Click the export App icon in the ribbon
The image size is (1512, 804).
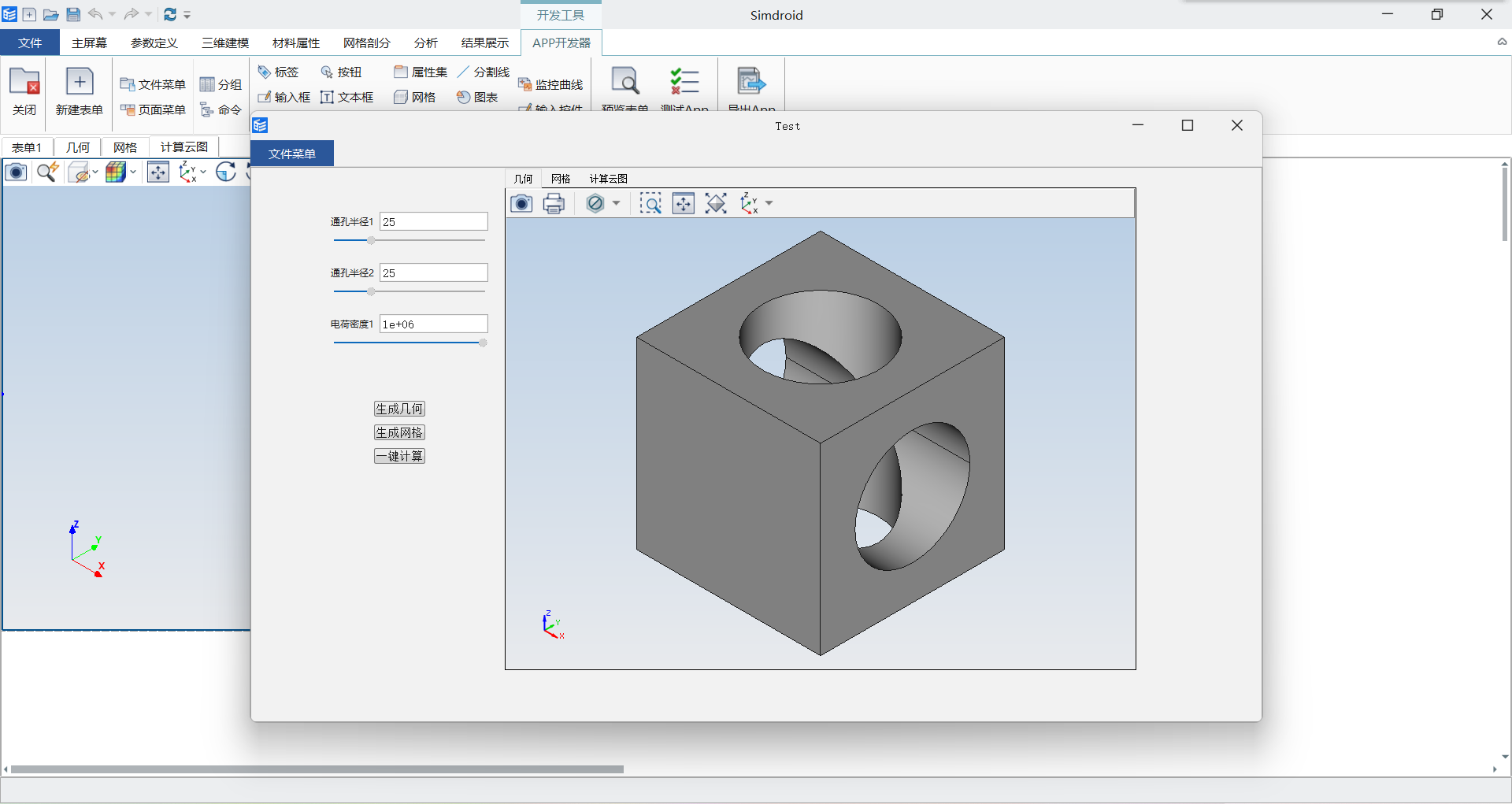click(751, 81)
